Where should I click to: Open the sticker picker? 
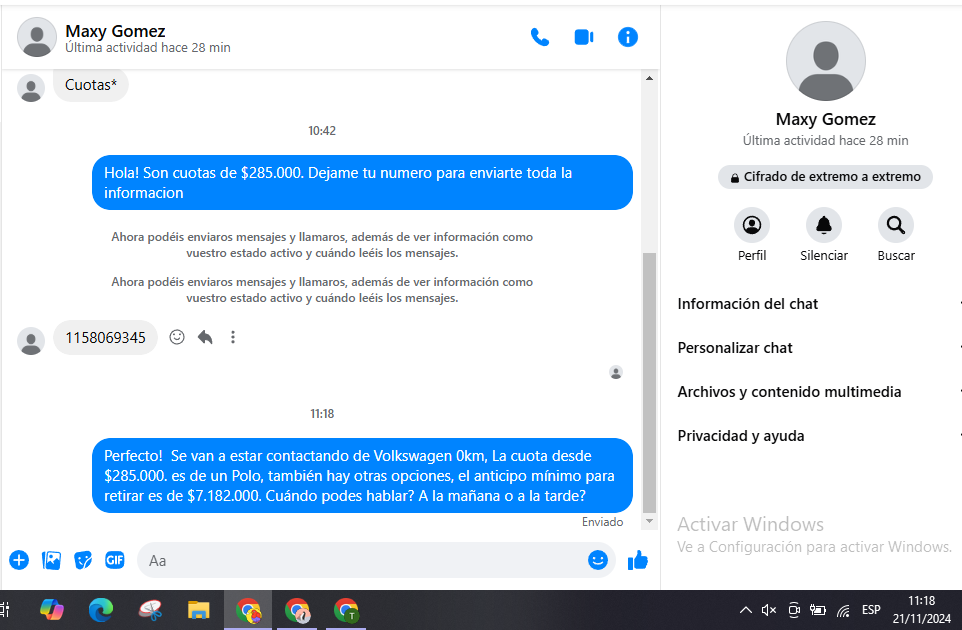tap(83, 560)
